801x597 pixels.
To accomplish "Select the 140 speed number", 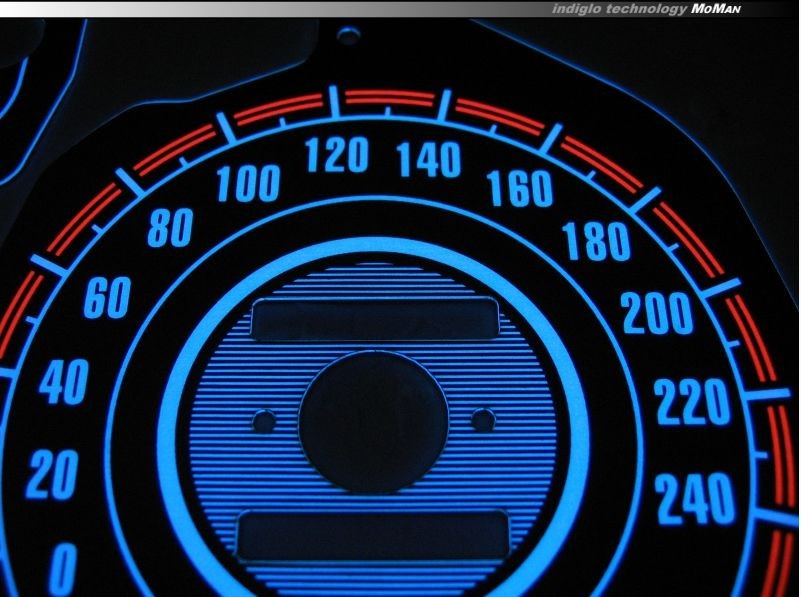I will 428,160.
